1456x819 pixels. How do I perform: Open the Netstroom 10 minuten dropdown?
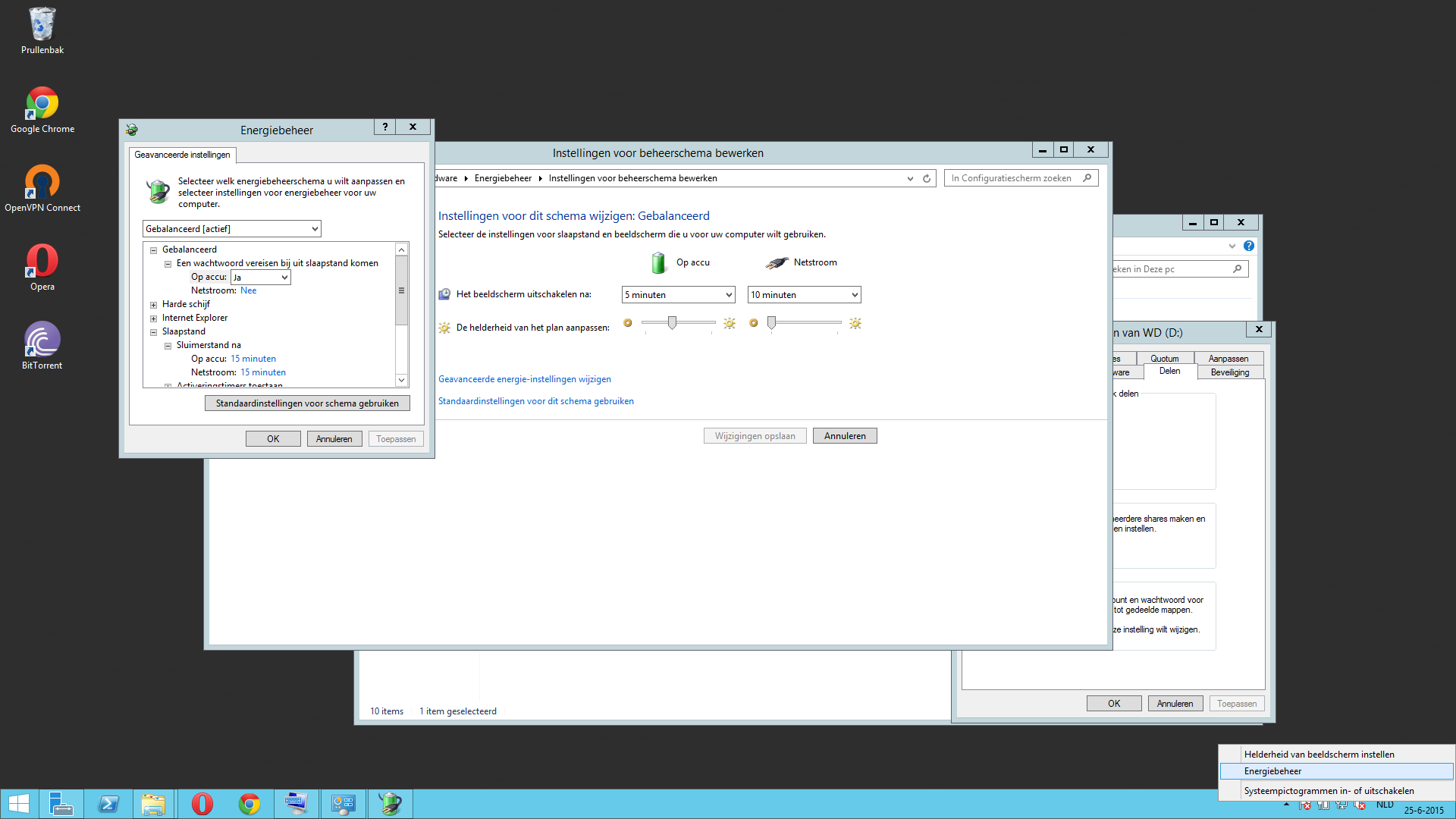tap(804, 295)
